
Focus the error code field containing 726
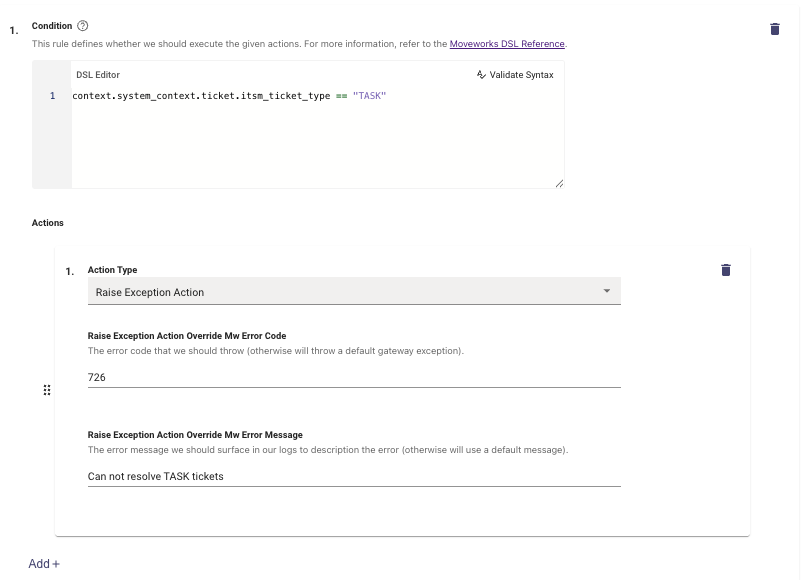pyautogui.click(x=354, y=377)
